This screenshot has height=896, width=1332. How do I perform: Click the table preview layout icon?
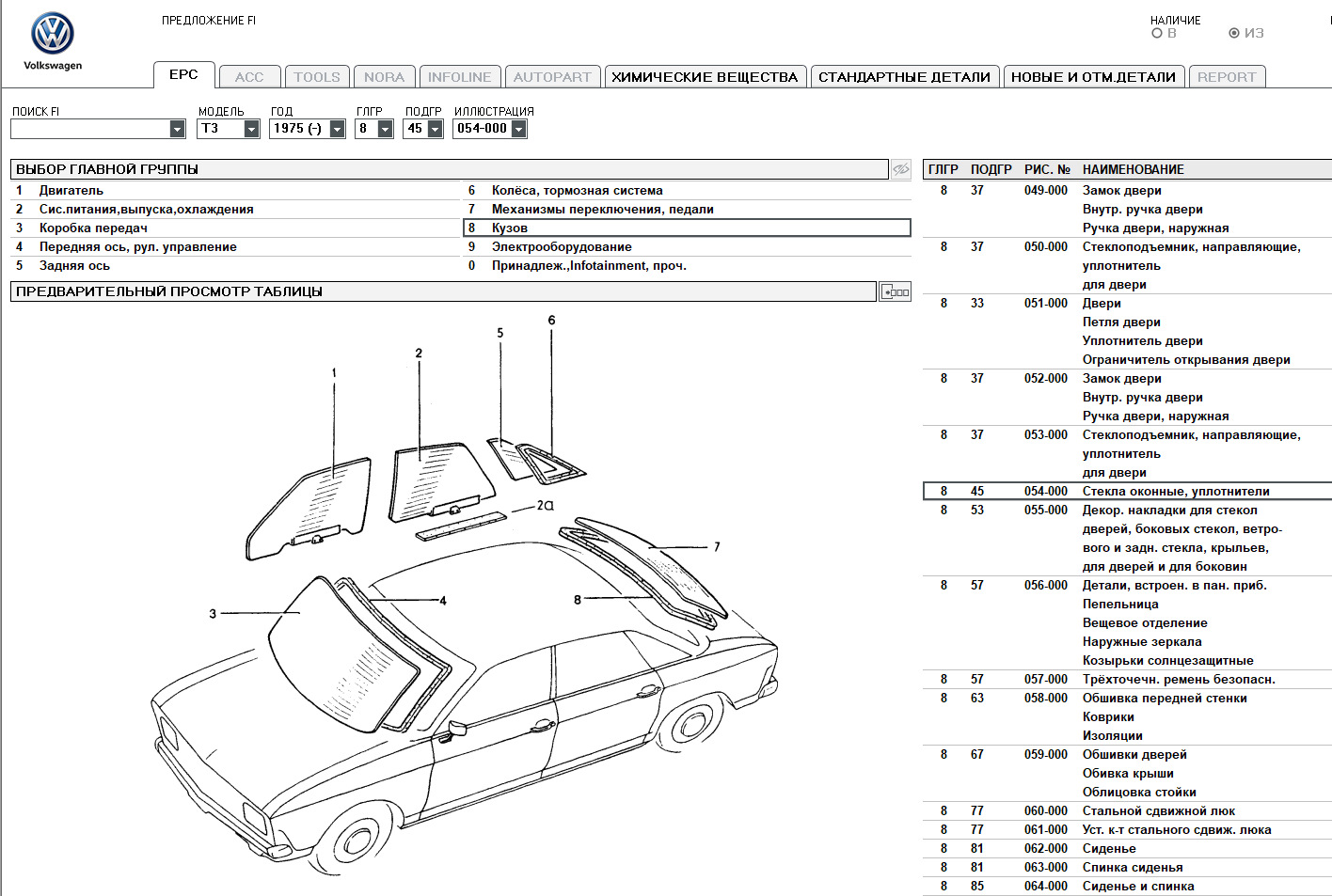pos(895,291)
